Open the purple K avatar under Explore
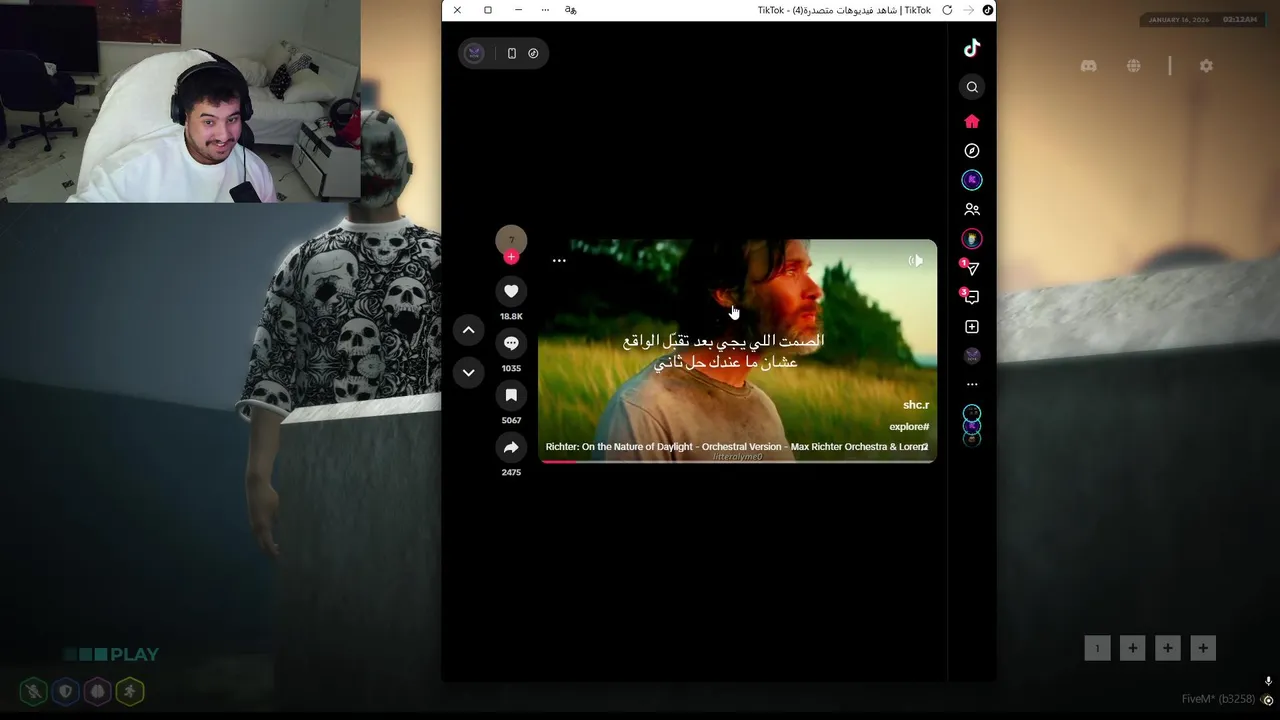The image size is (1280, 720). click(x=972, y=180)
